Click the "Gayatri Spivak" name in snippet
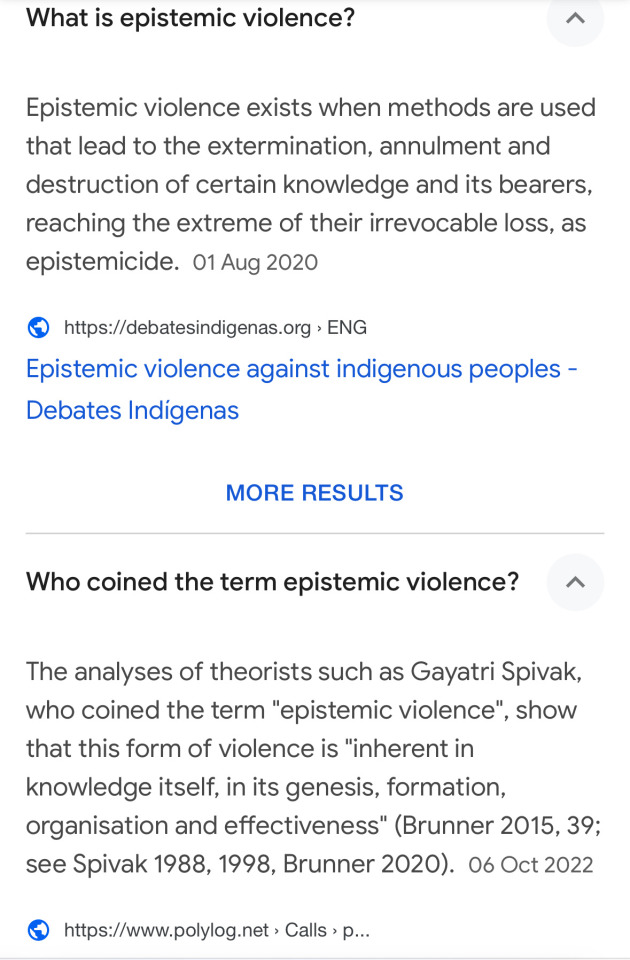630x960 pixels. point(495,672)
